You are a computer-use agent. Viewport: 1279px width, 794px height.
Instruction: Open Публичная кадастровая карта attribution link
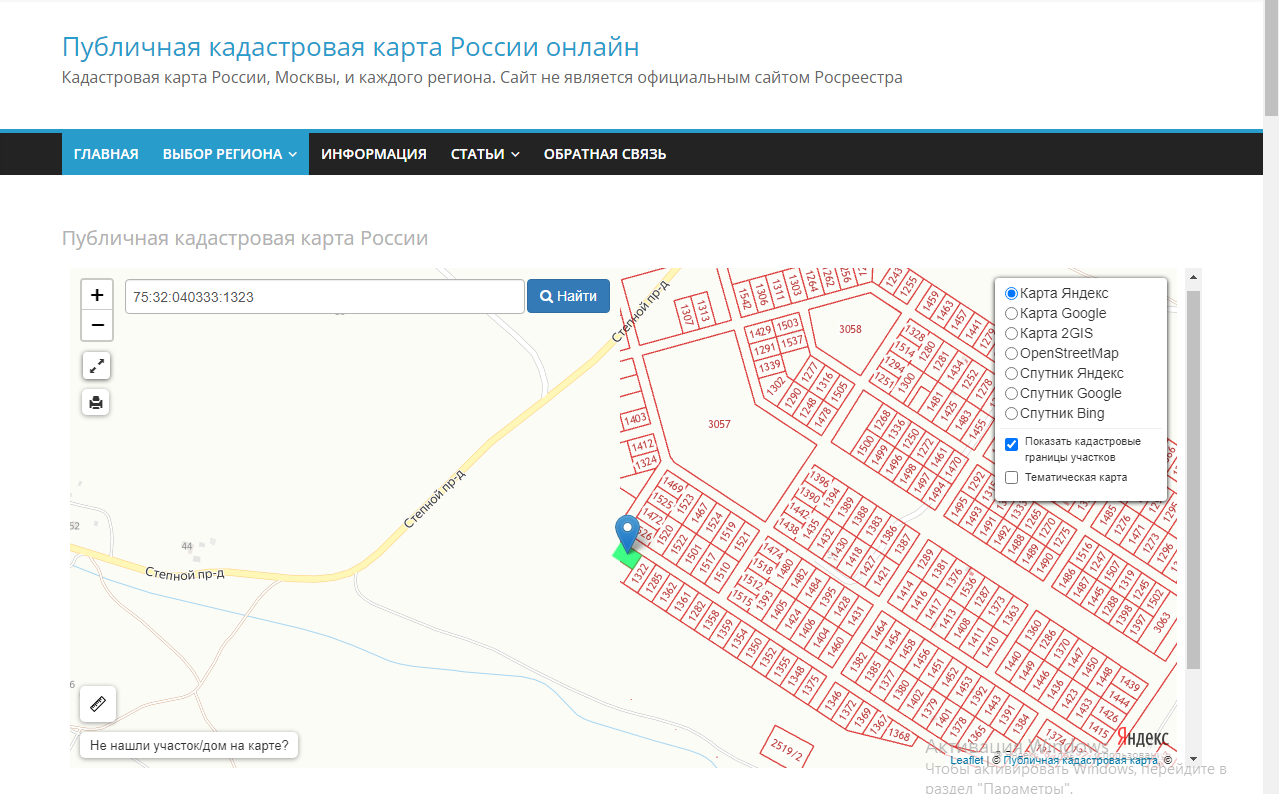tap(1080, 760)
